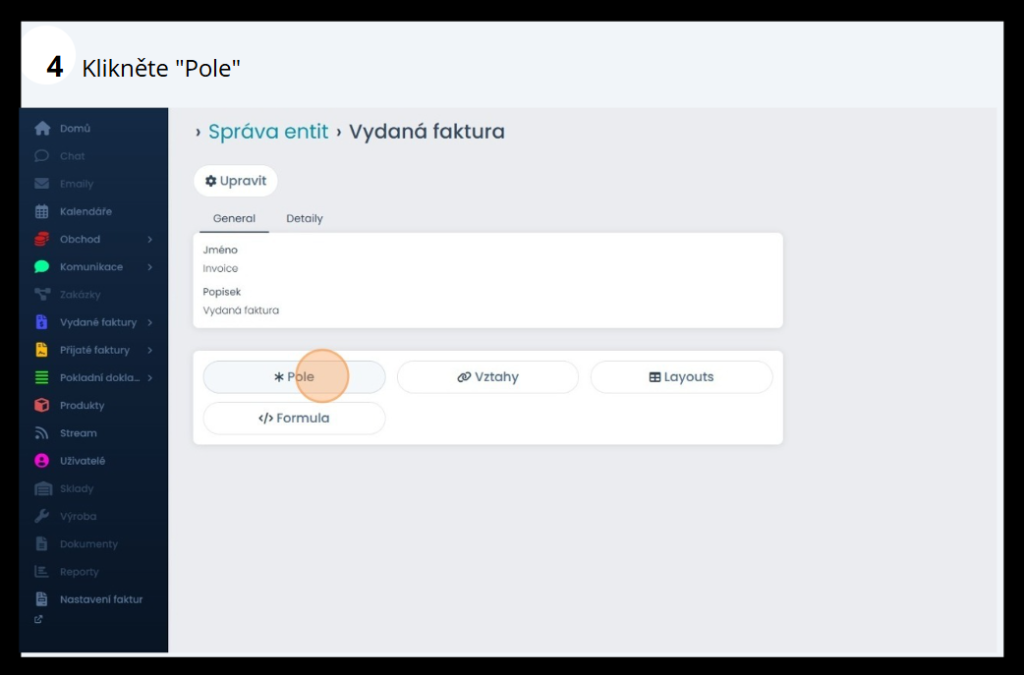Open the Stream feed icon
The height and width of the screenshot is (675, 1024).
(42, 433)
